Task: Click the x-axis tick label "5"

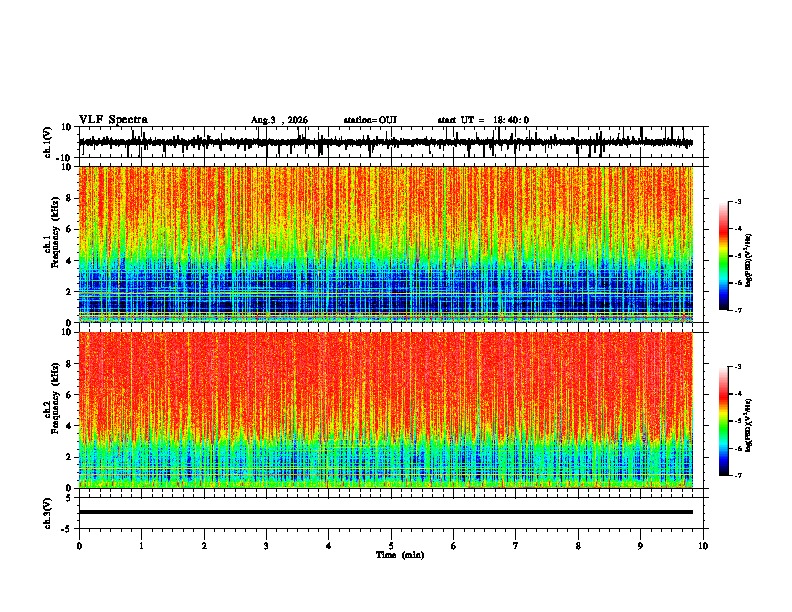Action: point(391,546)
